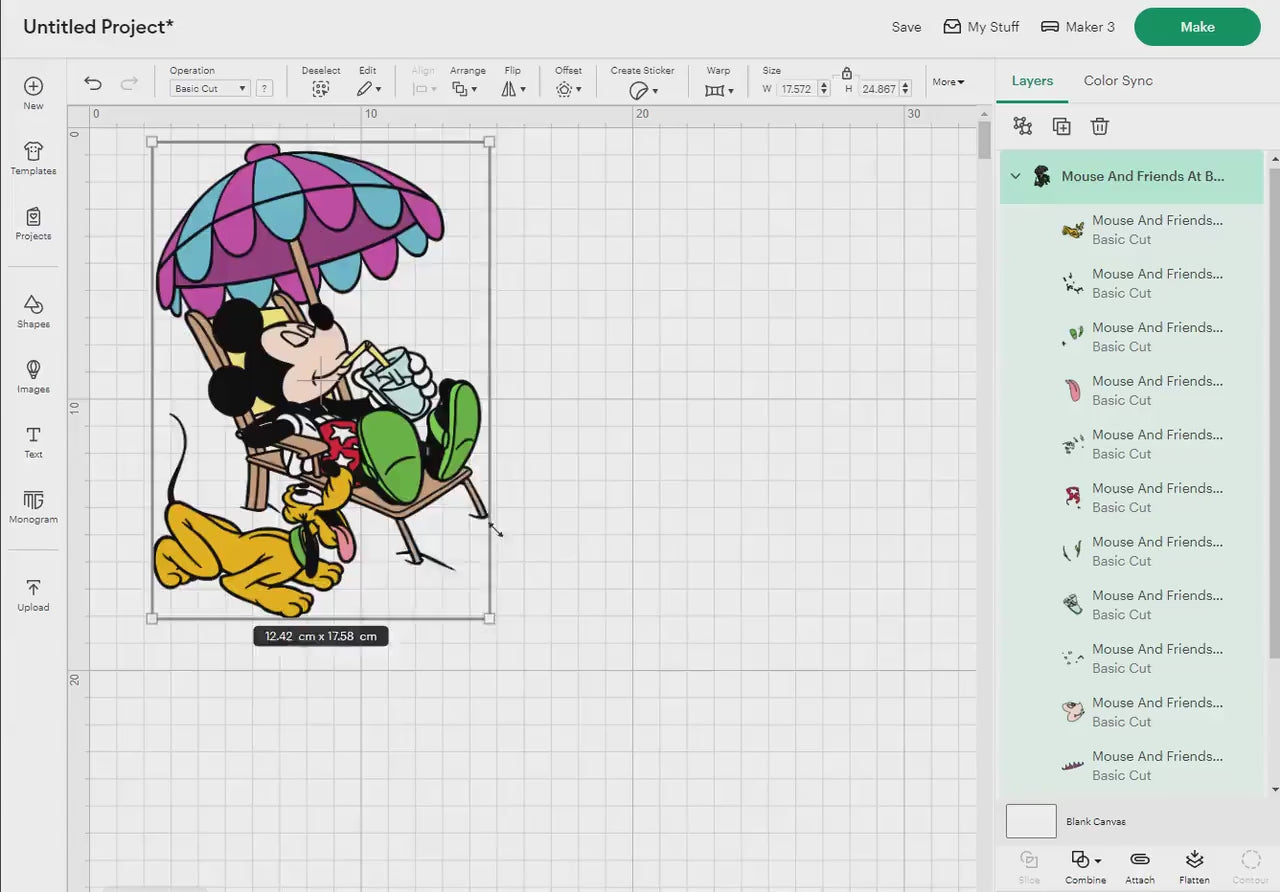Click the New project icon
Image resolution: width=1280 pixels, height=892 pixels.
[33, 92]
